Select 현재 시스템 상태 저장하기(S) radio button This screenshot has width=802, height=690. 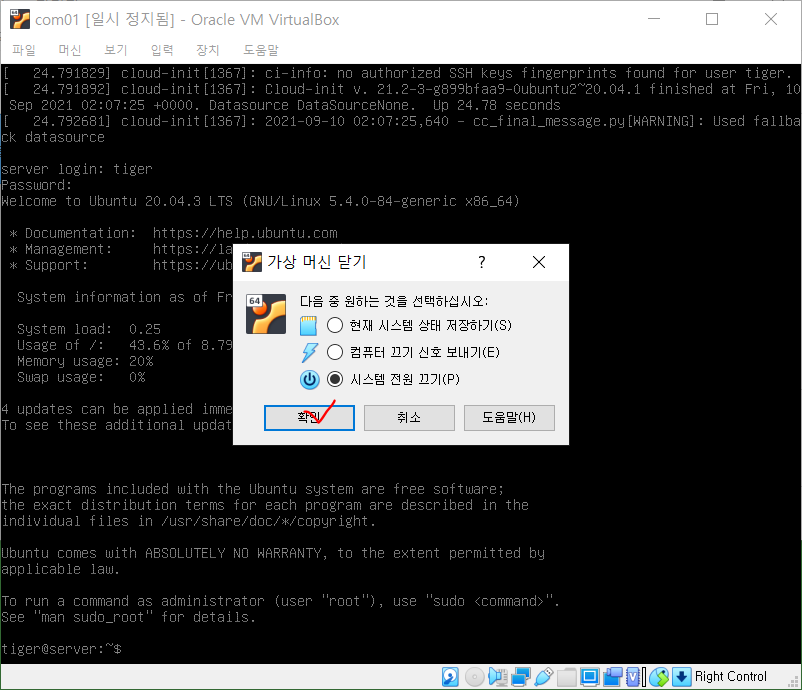pos(335,325)
